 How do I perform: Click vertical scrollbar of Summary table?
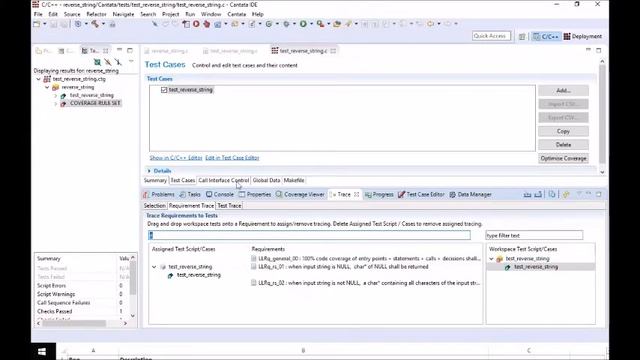click(x=133, y=287)
